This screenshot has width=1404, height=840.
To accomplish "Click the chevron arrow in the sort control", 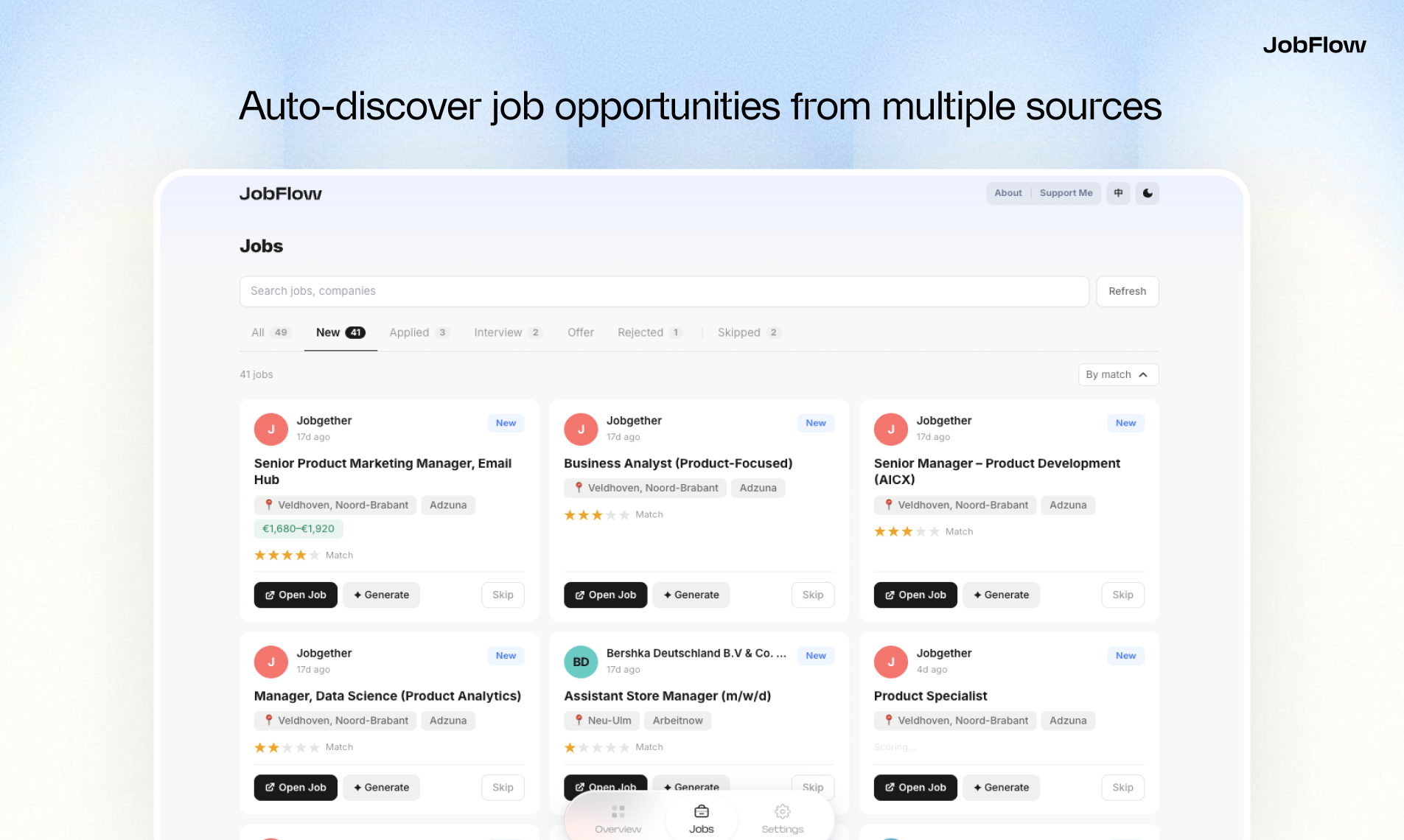I will tap(1143, 374).
